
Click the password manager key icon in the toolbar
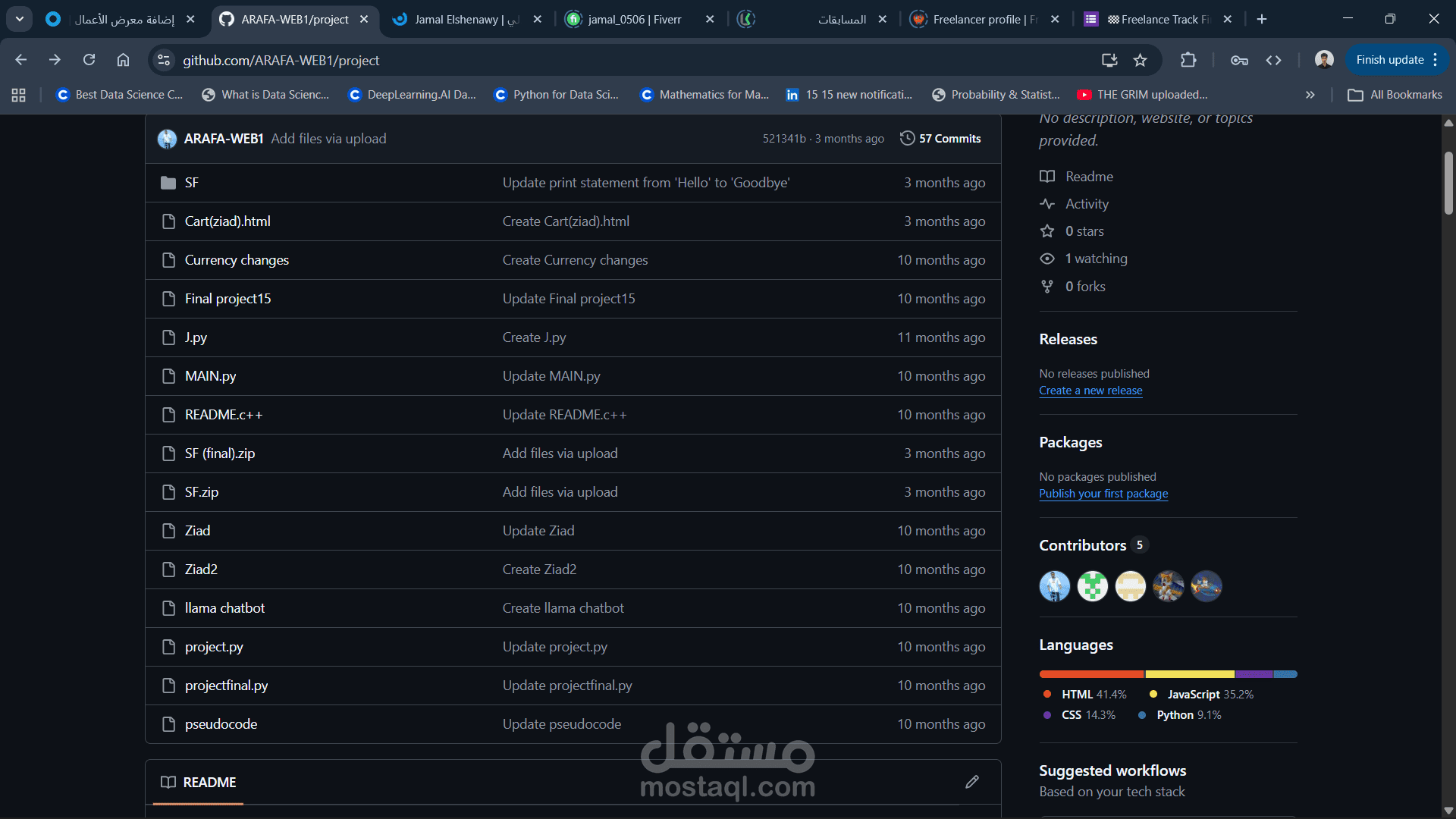(x=1239, y=60)
